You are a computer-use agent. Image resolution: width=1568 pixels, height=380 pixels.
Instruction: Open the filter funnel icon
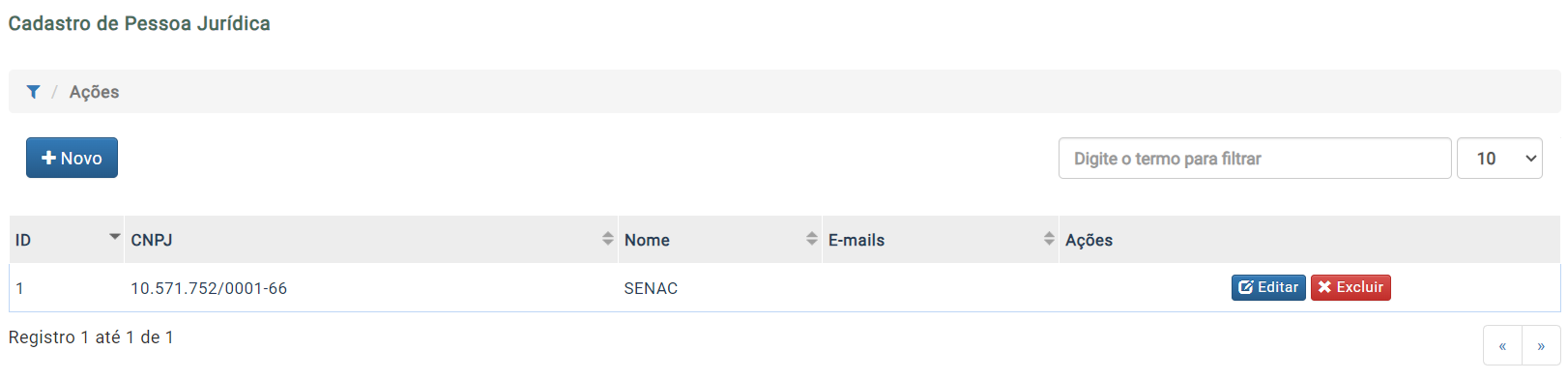[33, 92]
